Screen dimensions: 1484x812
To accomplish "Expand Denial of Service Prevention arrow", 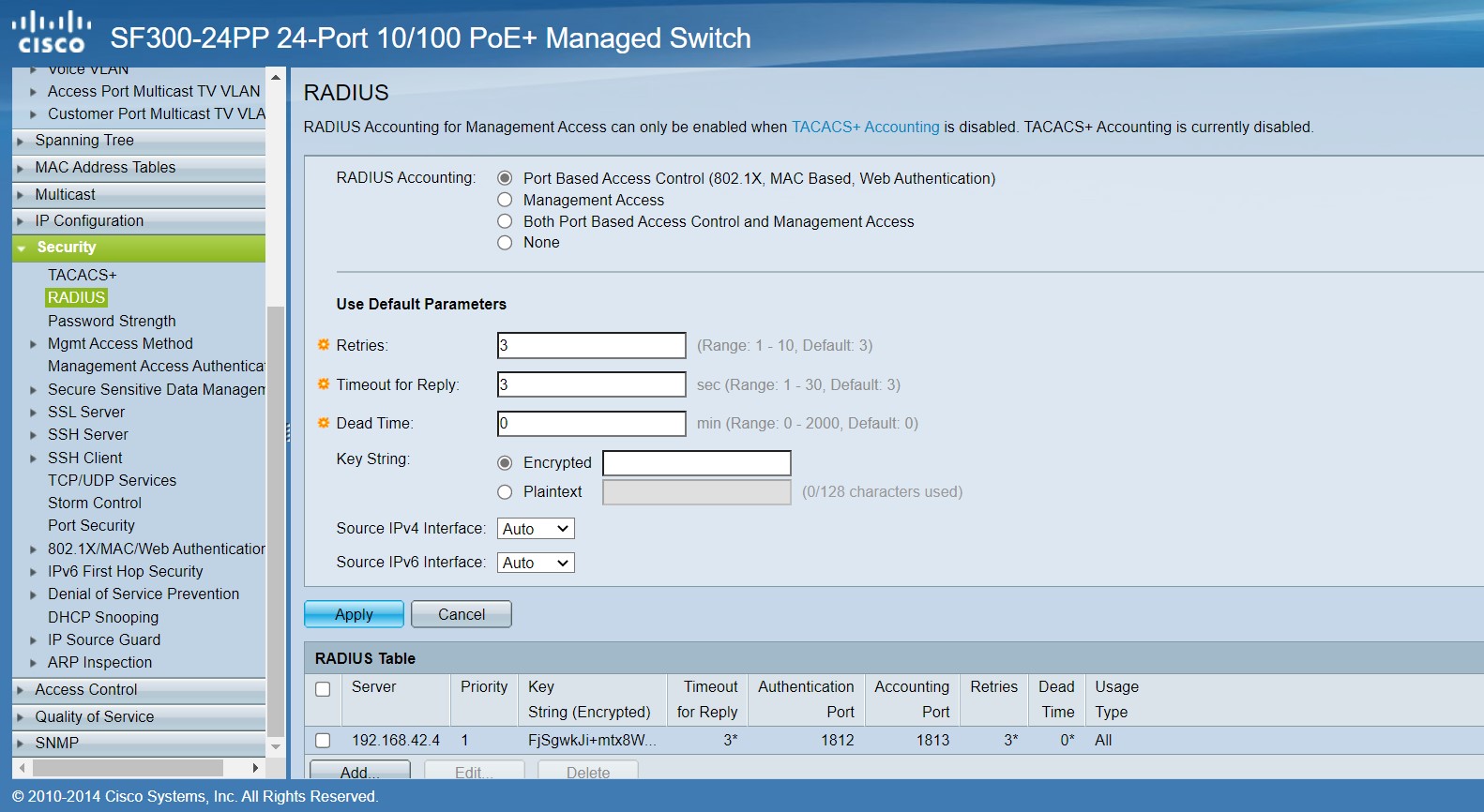I will coord(33,594).
